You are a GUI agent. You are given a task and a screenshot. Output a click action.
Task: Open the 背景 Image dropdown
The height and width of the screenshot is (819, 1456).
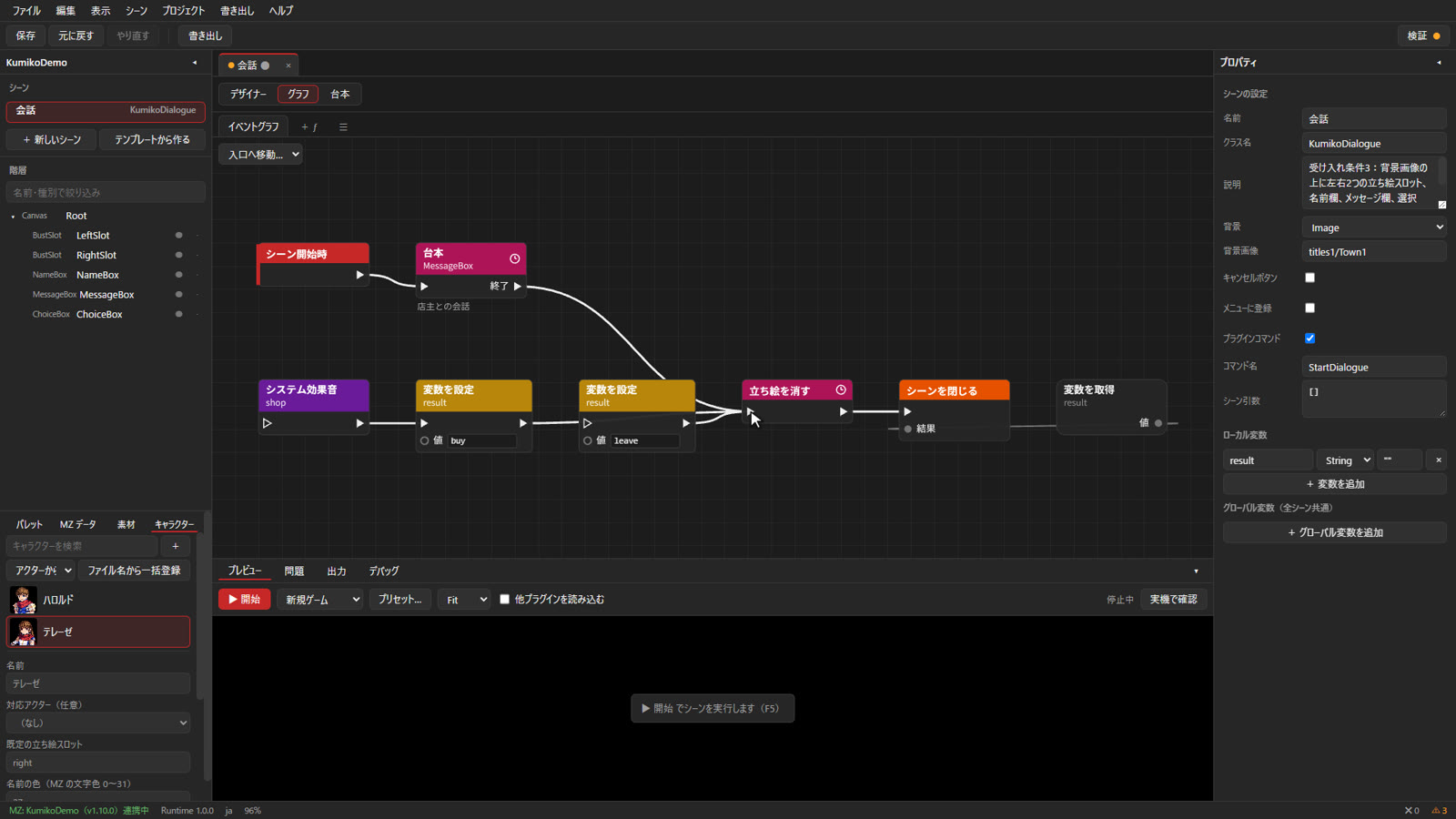[x=1374, y=227]
